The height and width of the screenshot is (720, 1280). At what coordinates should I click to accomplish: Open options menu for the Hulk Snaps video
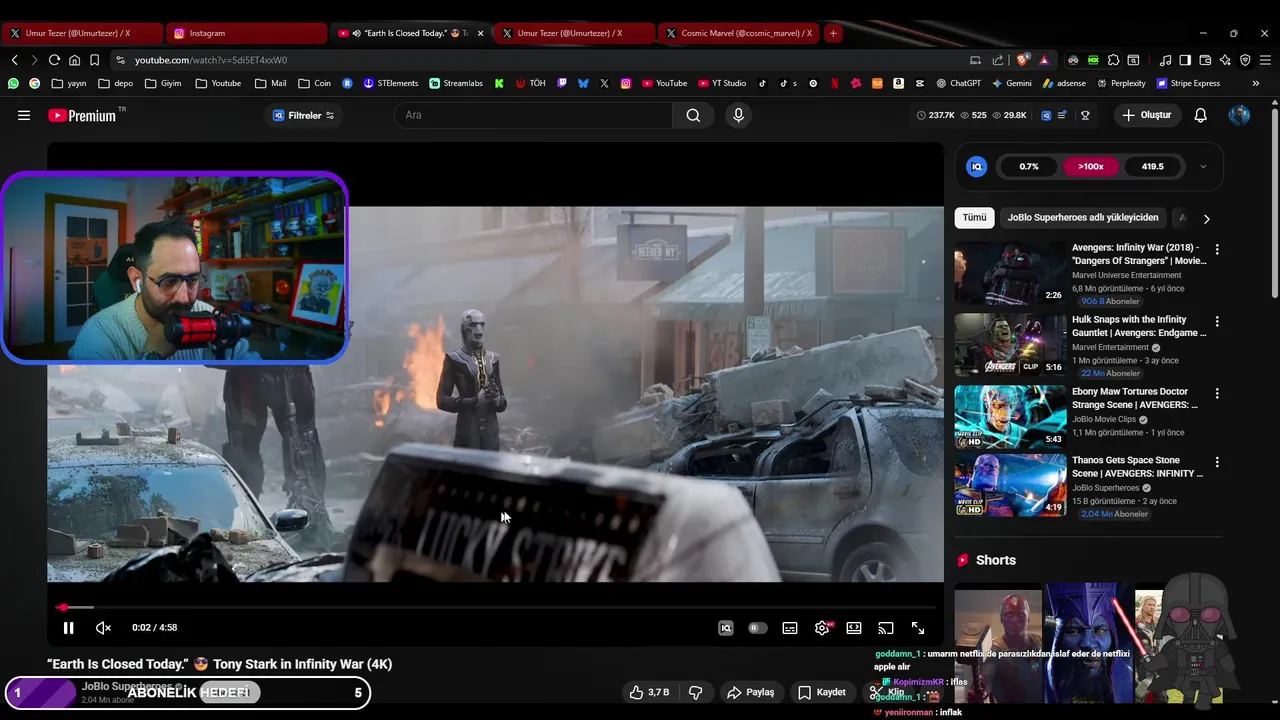(x=1217, y=322)
